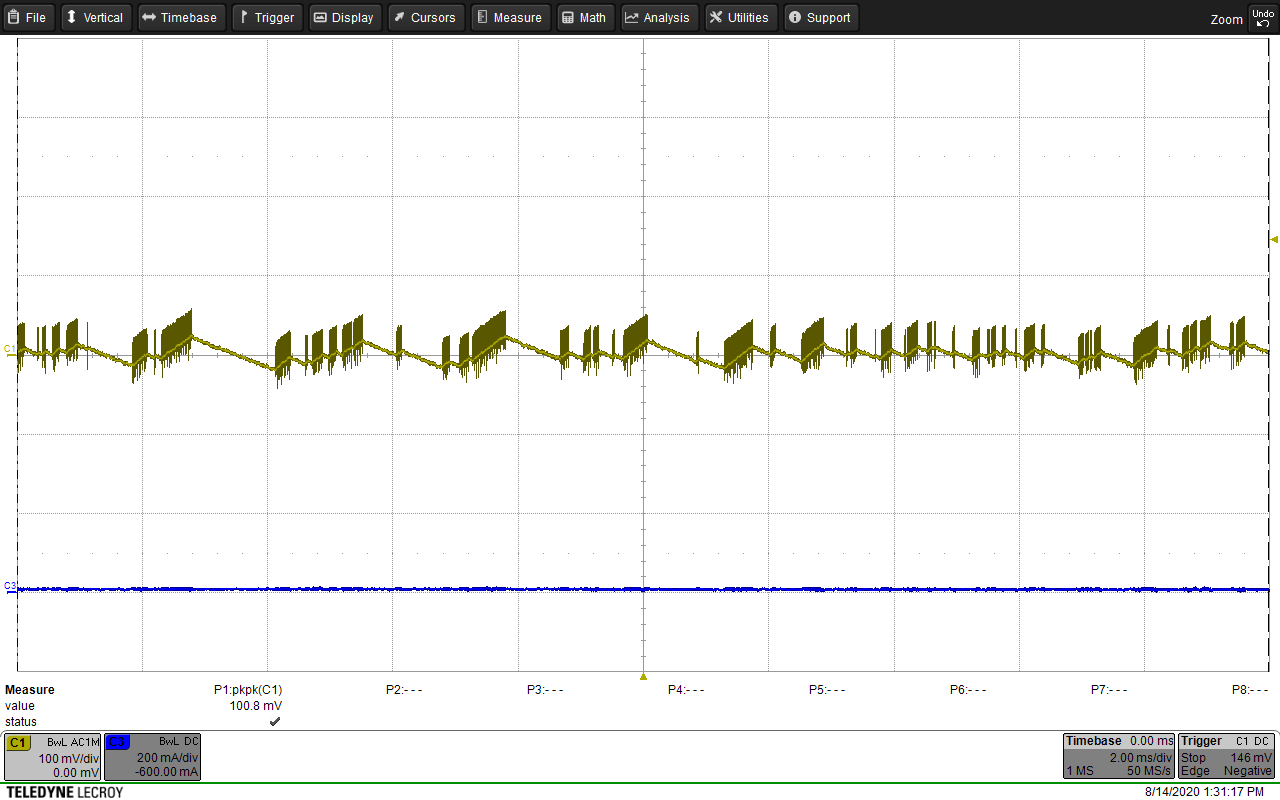Select the P3 measurement slot
The height and width of the screenshot is (800, 1280).
[x=545, y=690]
